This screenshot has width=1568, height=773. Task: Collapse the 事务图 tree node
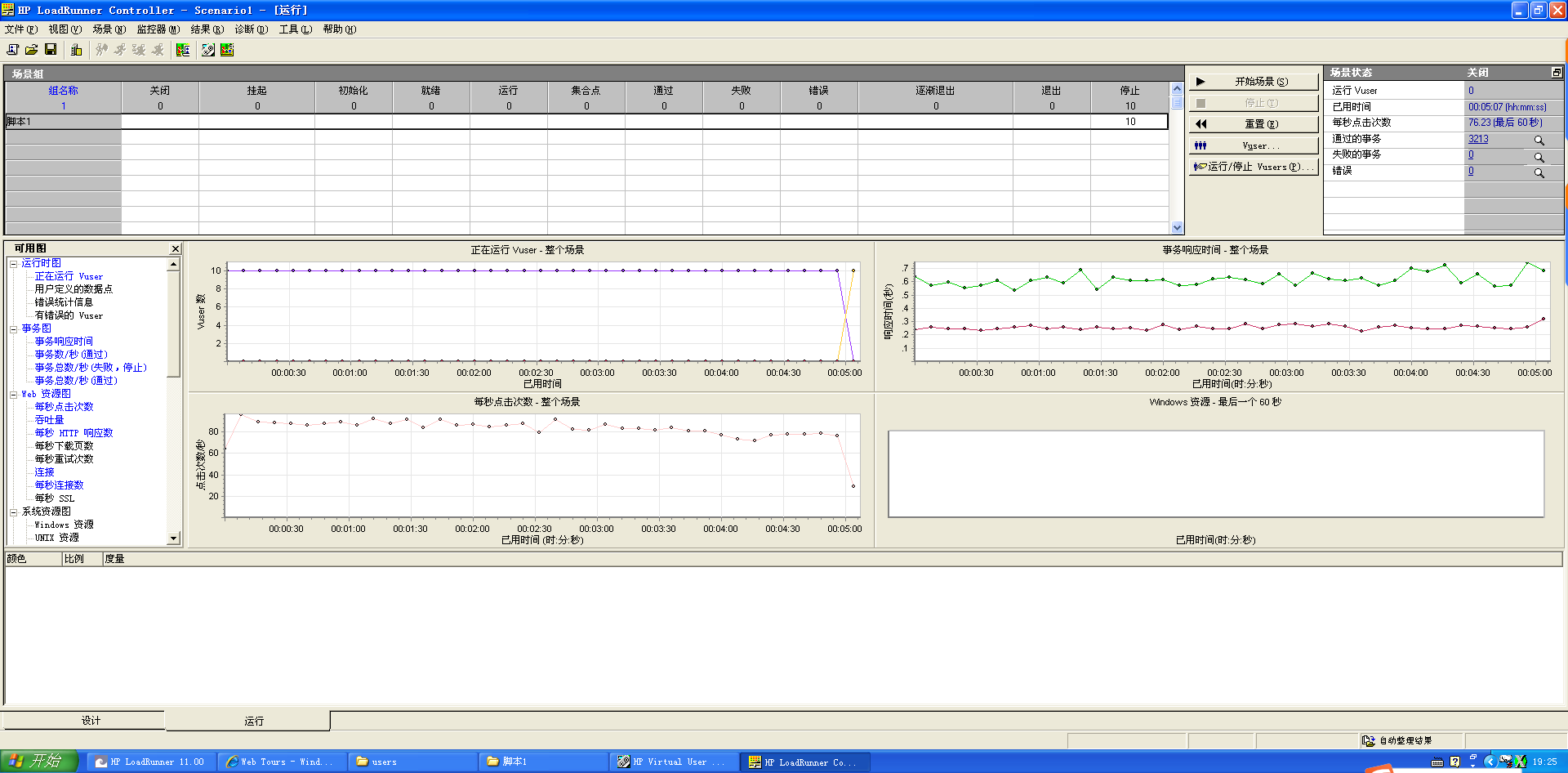[x=14, y=329]
